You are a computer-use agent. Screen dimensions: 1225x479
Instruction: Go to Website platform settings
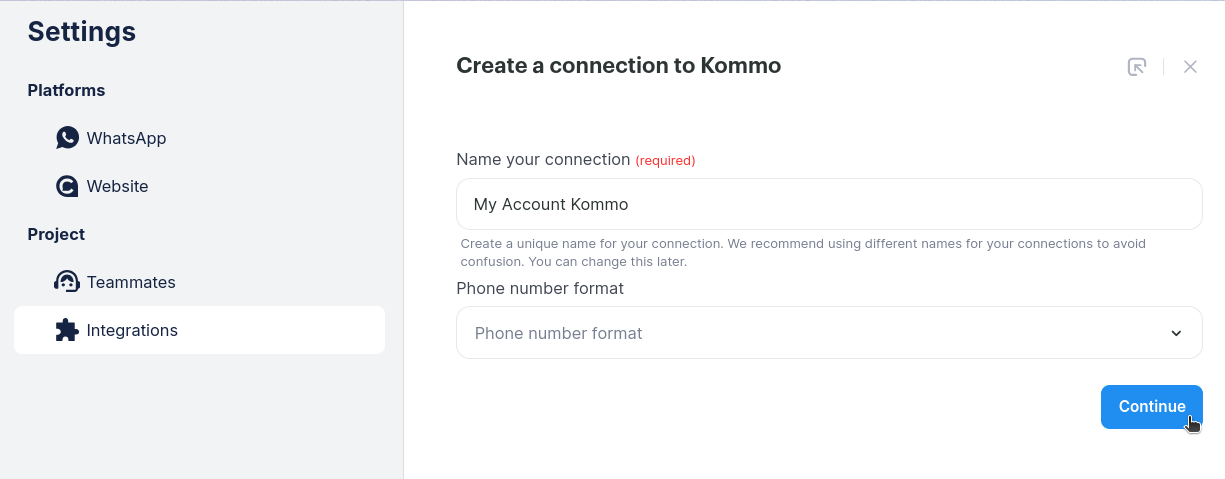point(117,186)
